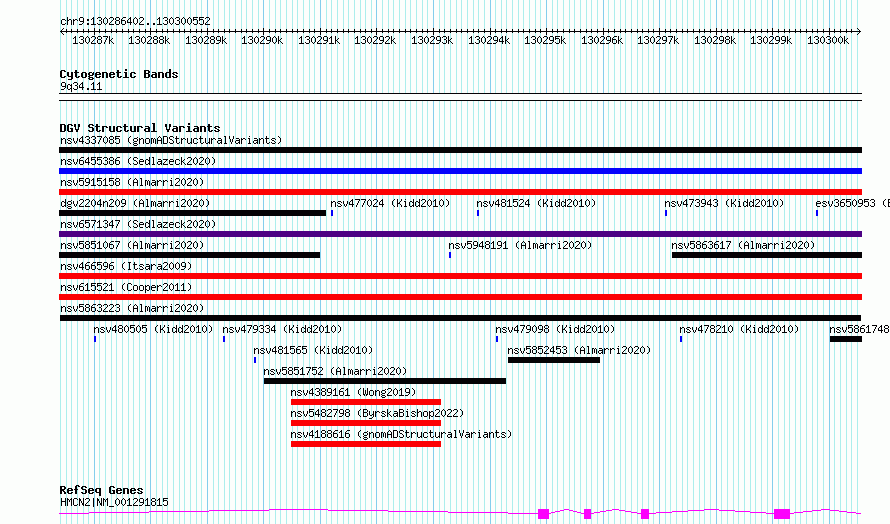Select the small blue nsv481524 marker
The image size is (890, 524).
(x=478, y=213)
